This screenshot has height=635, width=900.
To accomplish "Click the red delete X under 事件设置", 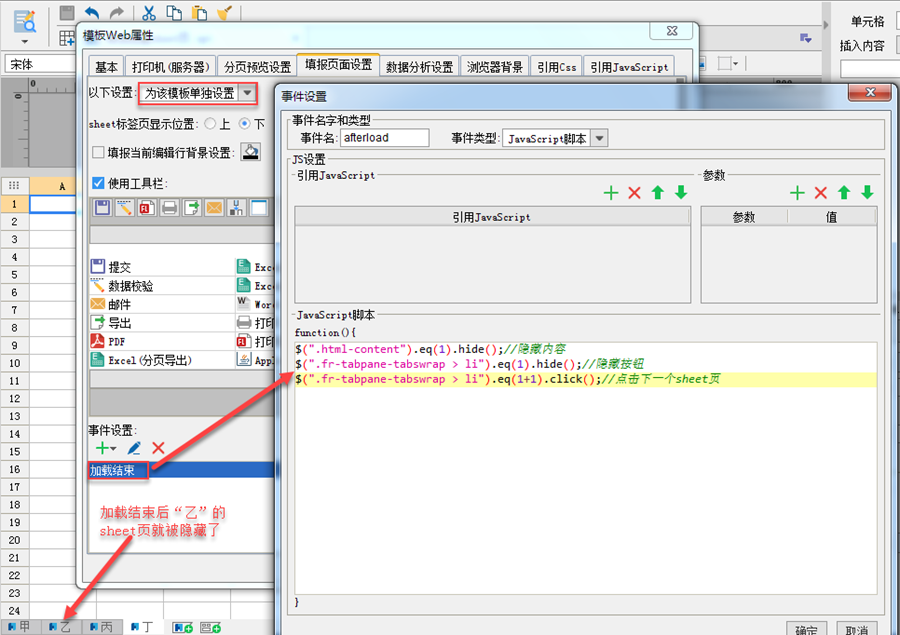I will 158,448.
